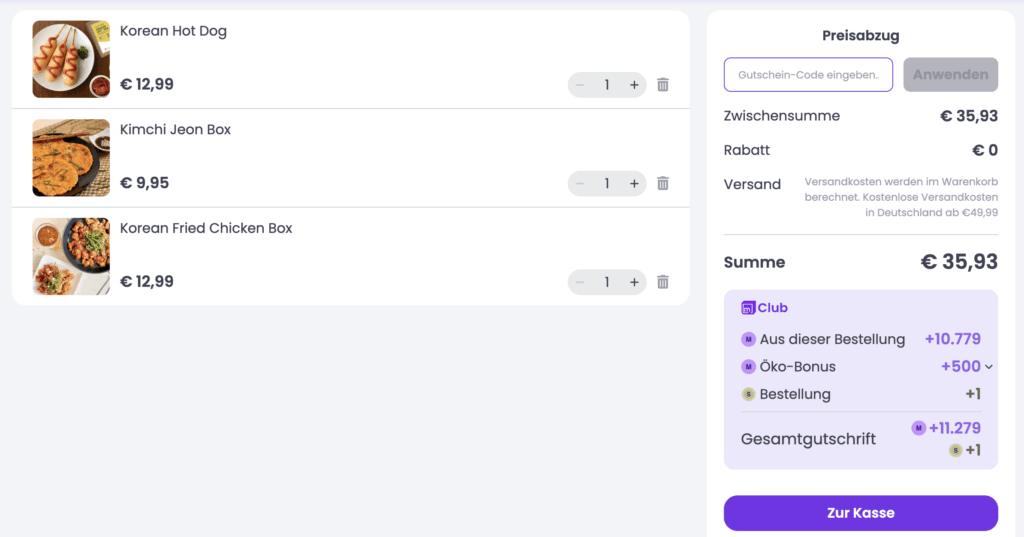Click the Club logo icon

coord(748,308)
